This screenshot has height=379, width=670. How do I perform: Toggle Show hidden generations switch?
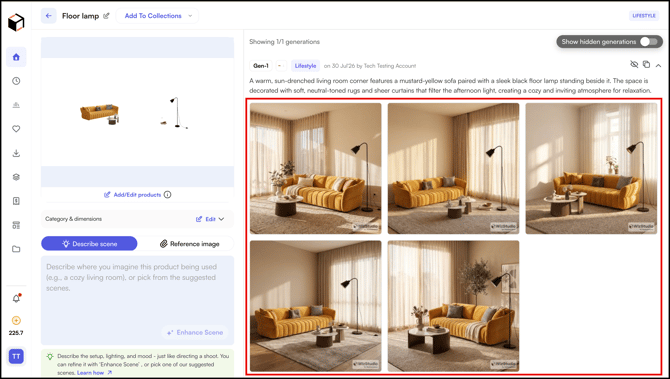649,41
